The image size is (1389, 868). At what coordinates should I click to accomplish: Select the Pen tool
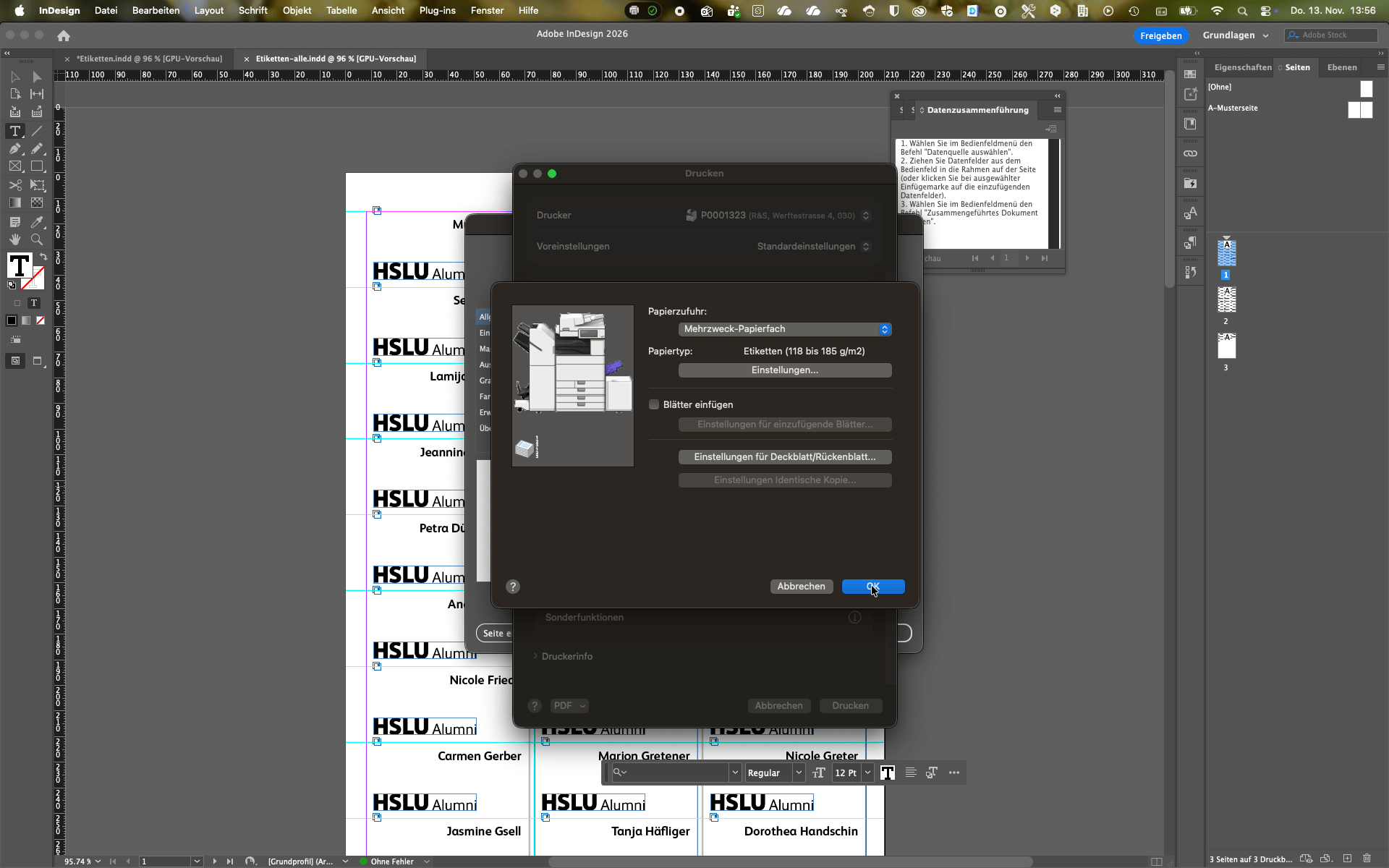(x=15, y=149)
